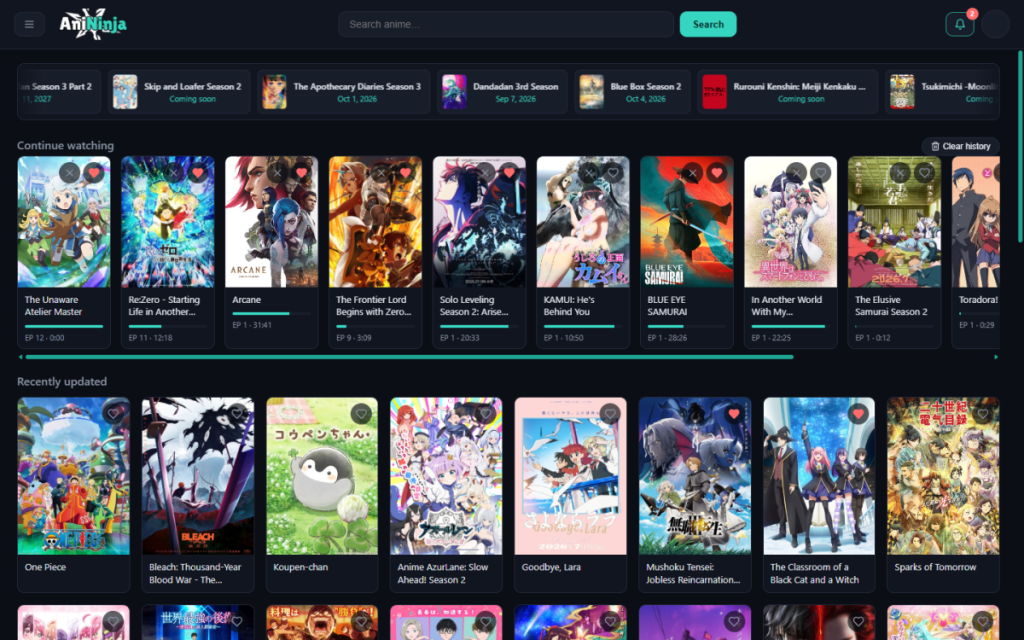Viewport: 1024px width, 640px height.
Task: Remove KAMUI: He's Behind You from history
Action: tap(588, 173)
